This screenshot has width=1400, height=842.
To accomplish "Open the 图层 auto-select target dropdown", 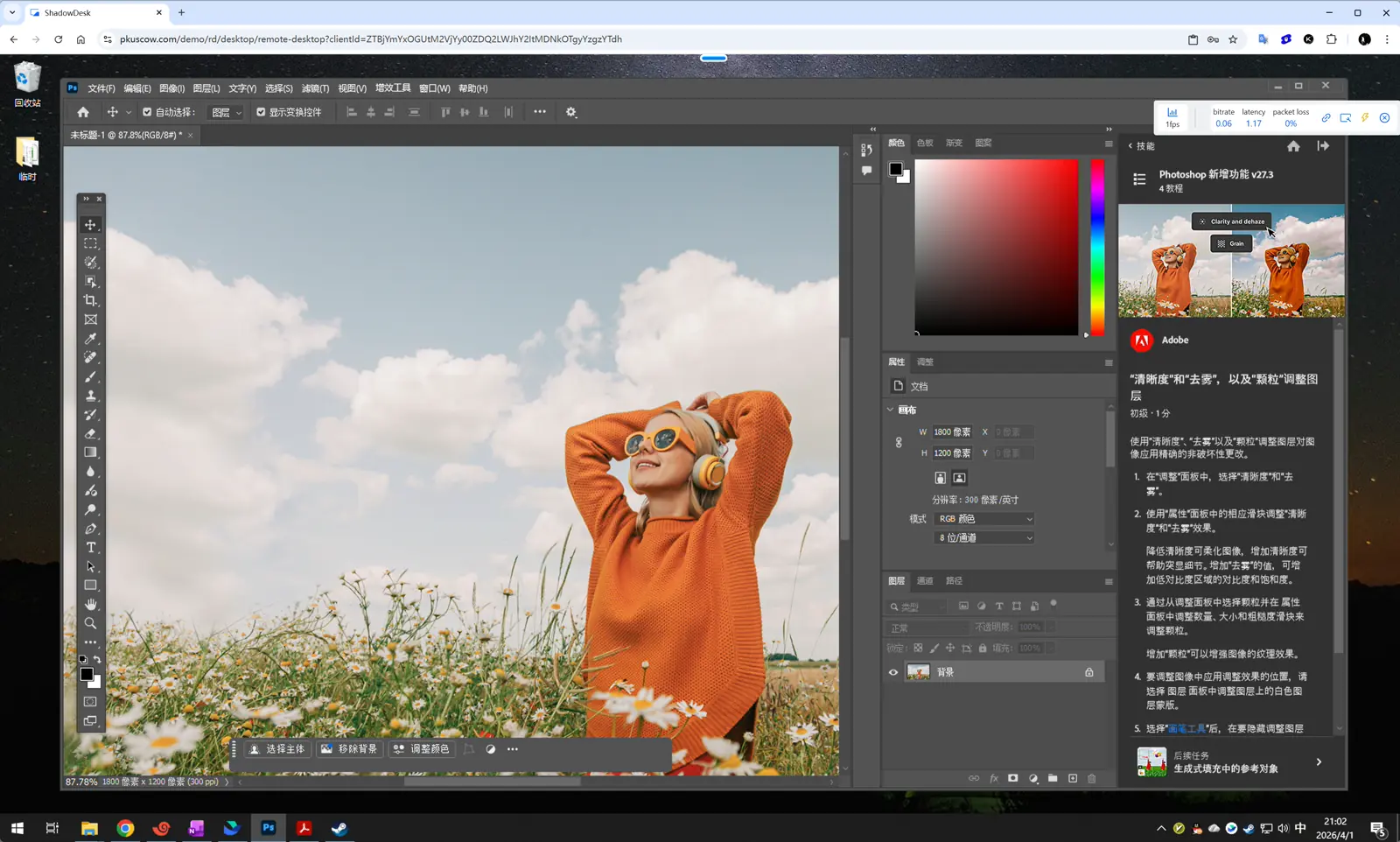I will click(226, 112).
